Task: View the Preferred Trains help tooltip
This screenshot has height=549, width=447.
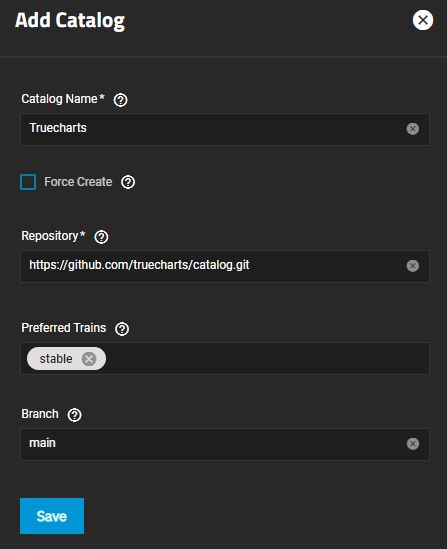Action: tap(122, 329)
